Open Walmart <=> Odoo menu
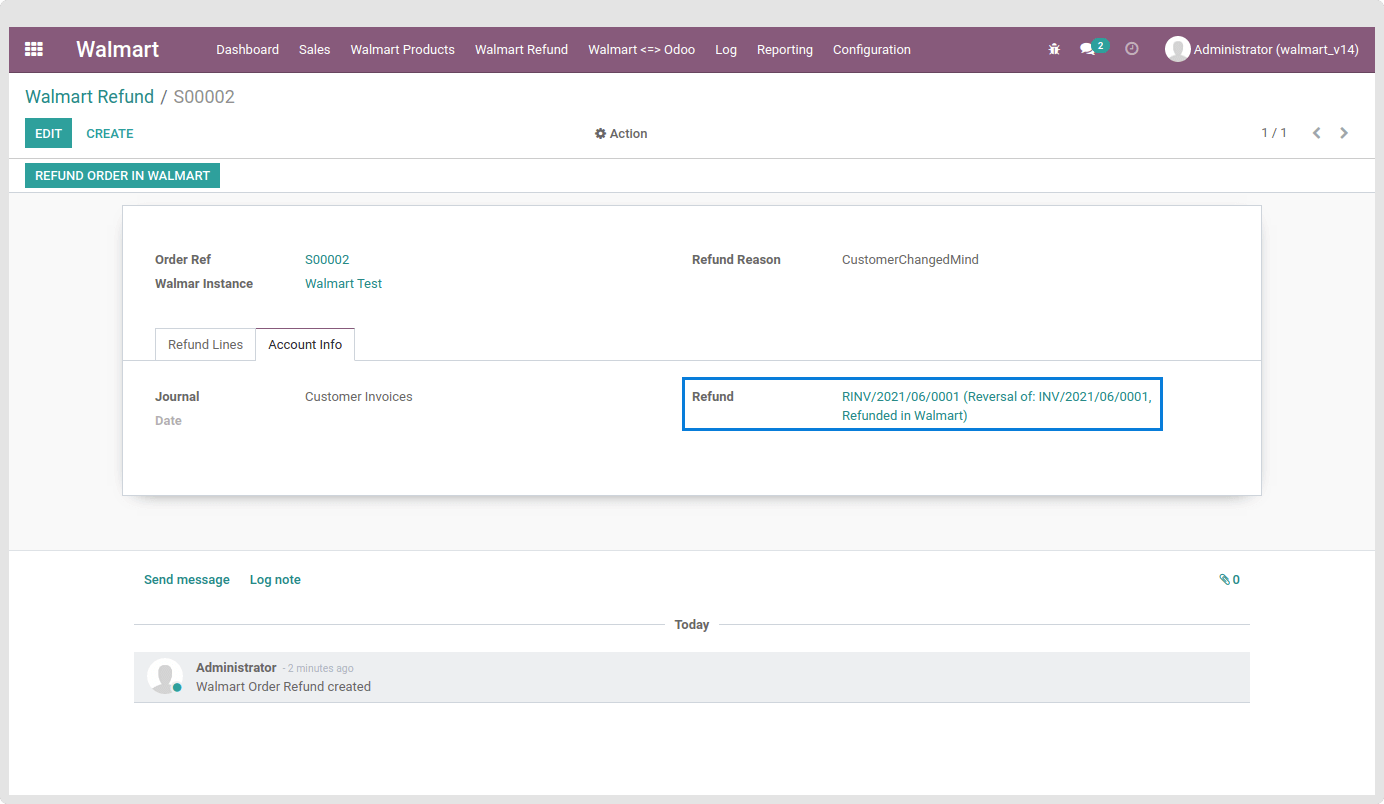This screenshot has width=1384, height=804. 641,49
